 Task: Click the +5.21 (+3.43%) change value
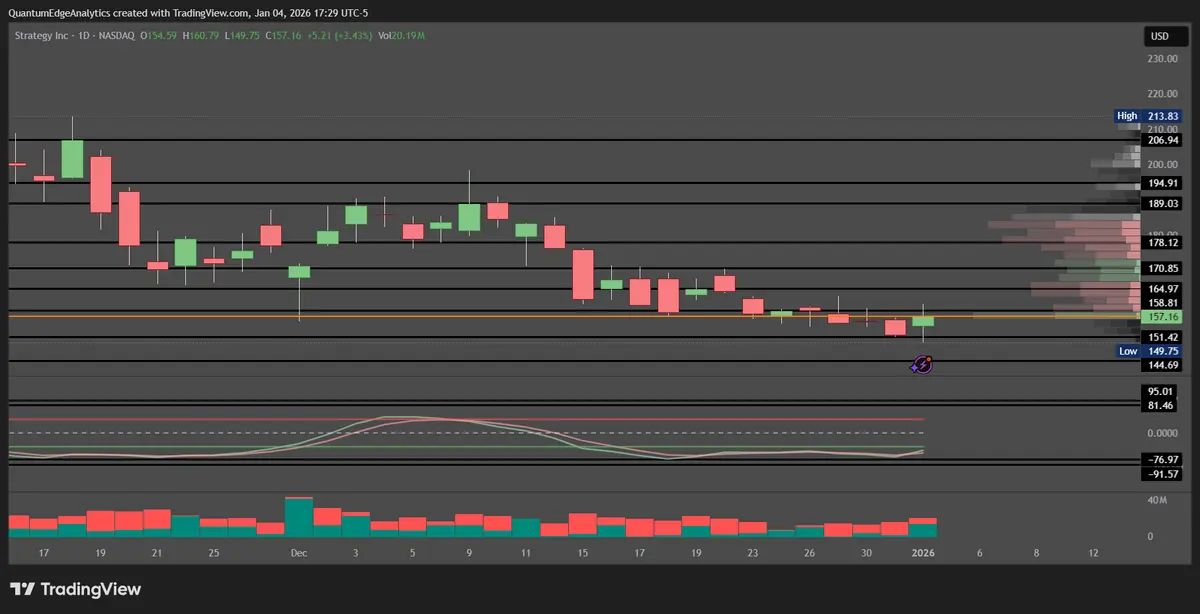tap(340, 35)
